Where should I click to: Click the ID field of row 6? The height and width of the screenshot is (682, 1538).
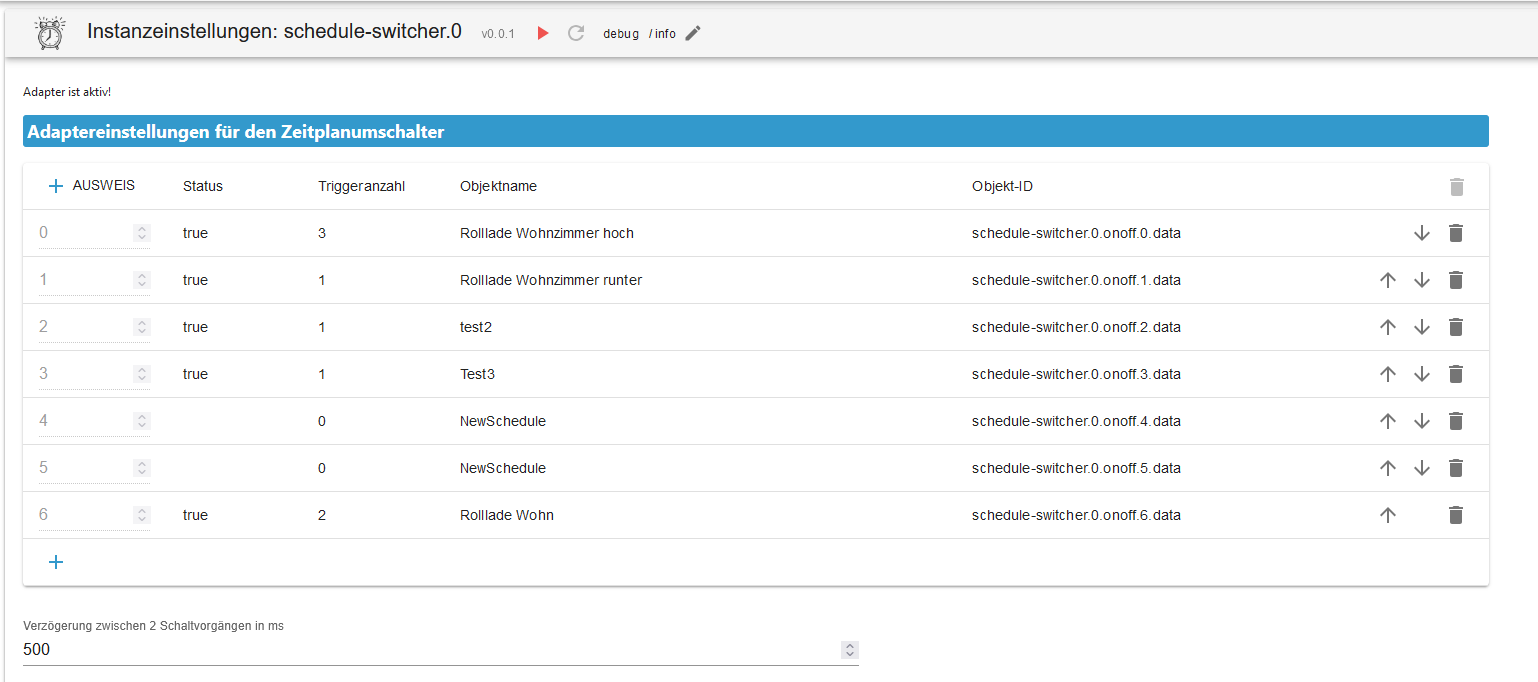coord(82,515)
